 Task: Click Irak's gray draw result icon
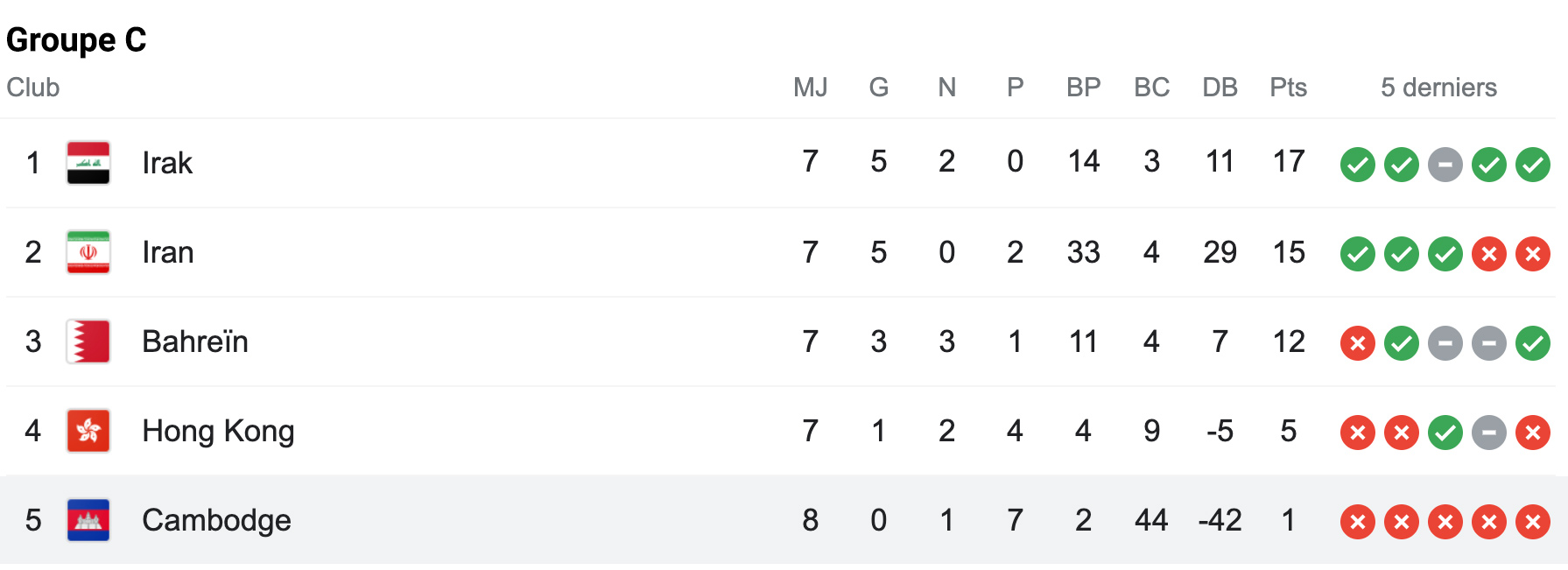1445,165
